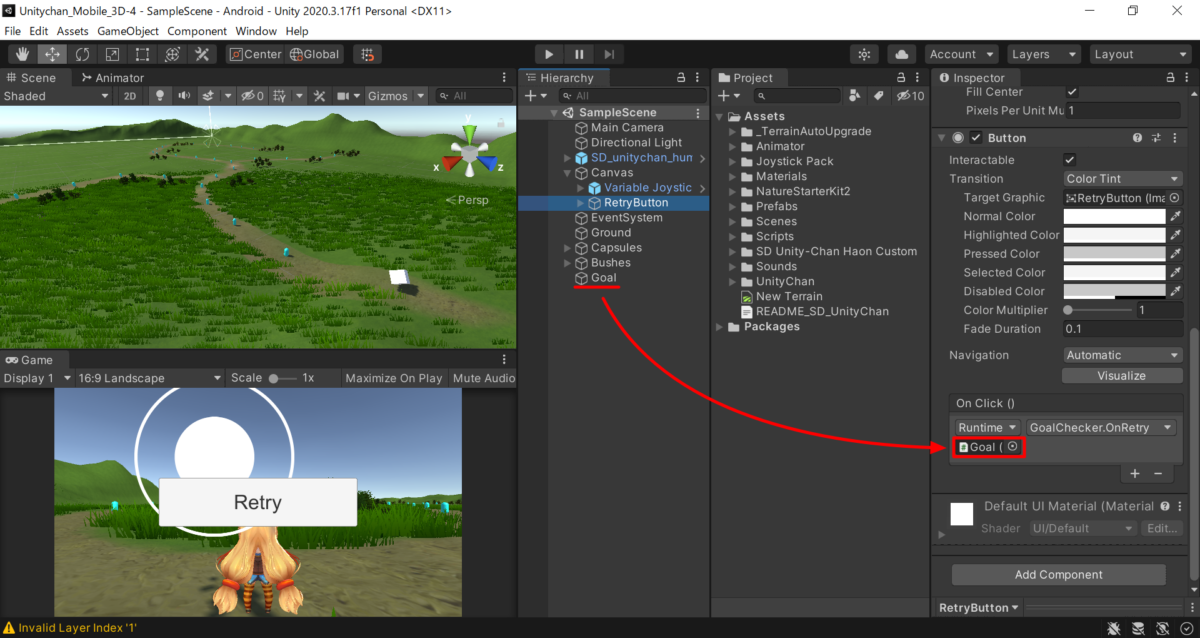Open the Assets menu
This screenshot has width=1200, height=638.
click(x=73, y=31)
